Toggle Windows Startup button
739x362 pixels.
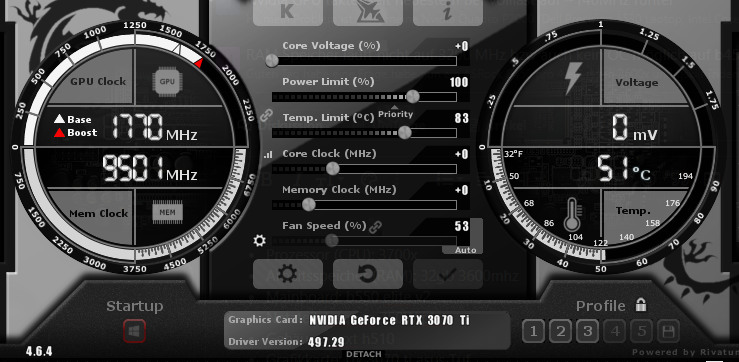pos(134,332)
